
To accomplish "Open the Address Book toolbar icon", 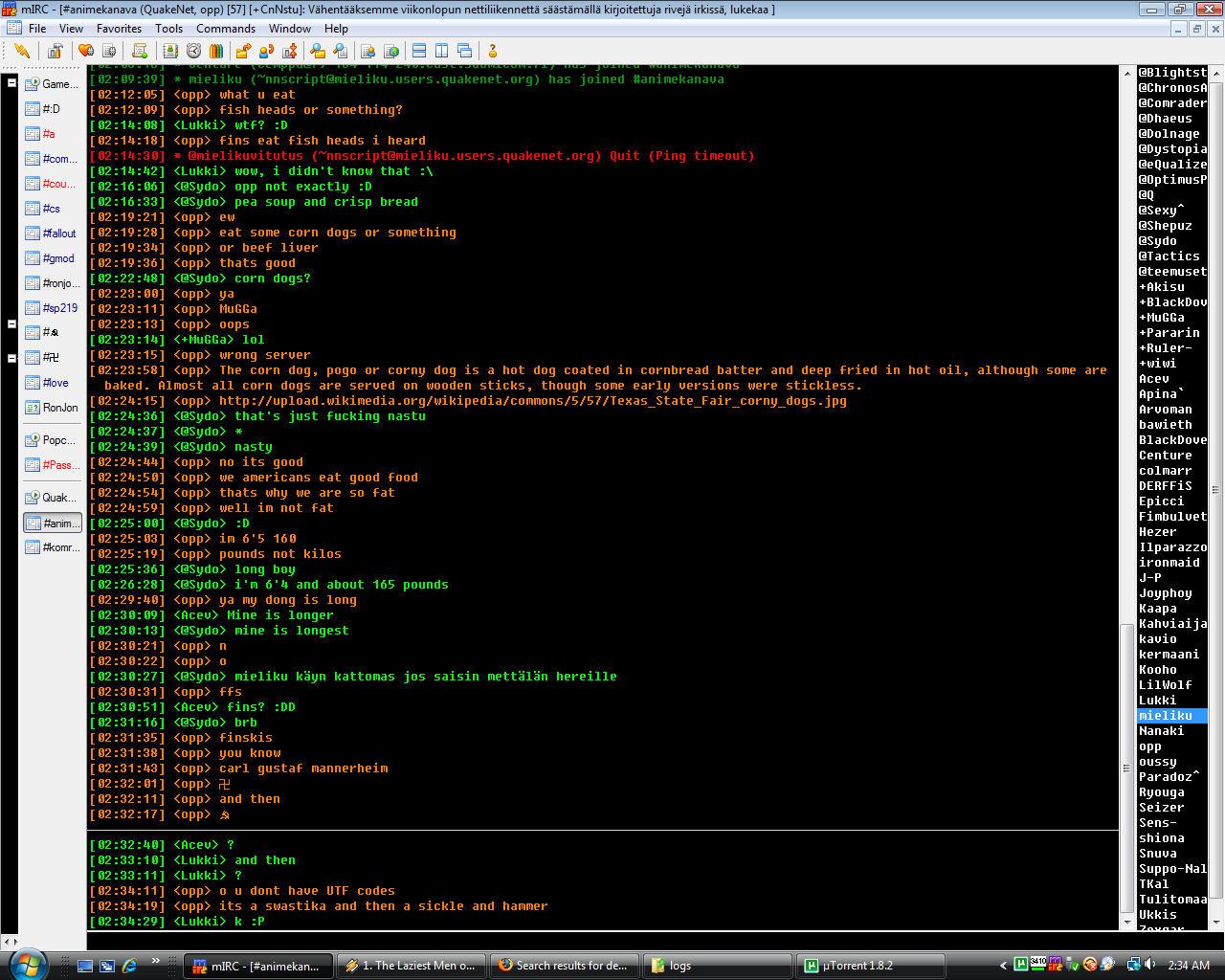I will point(170,51).
